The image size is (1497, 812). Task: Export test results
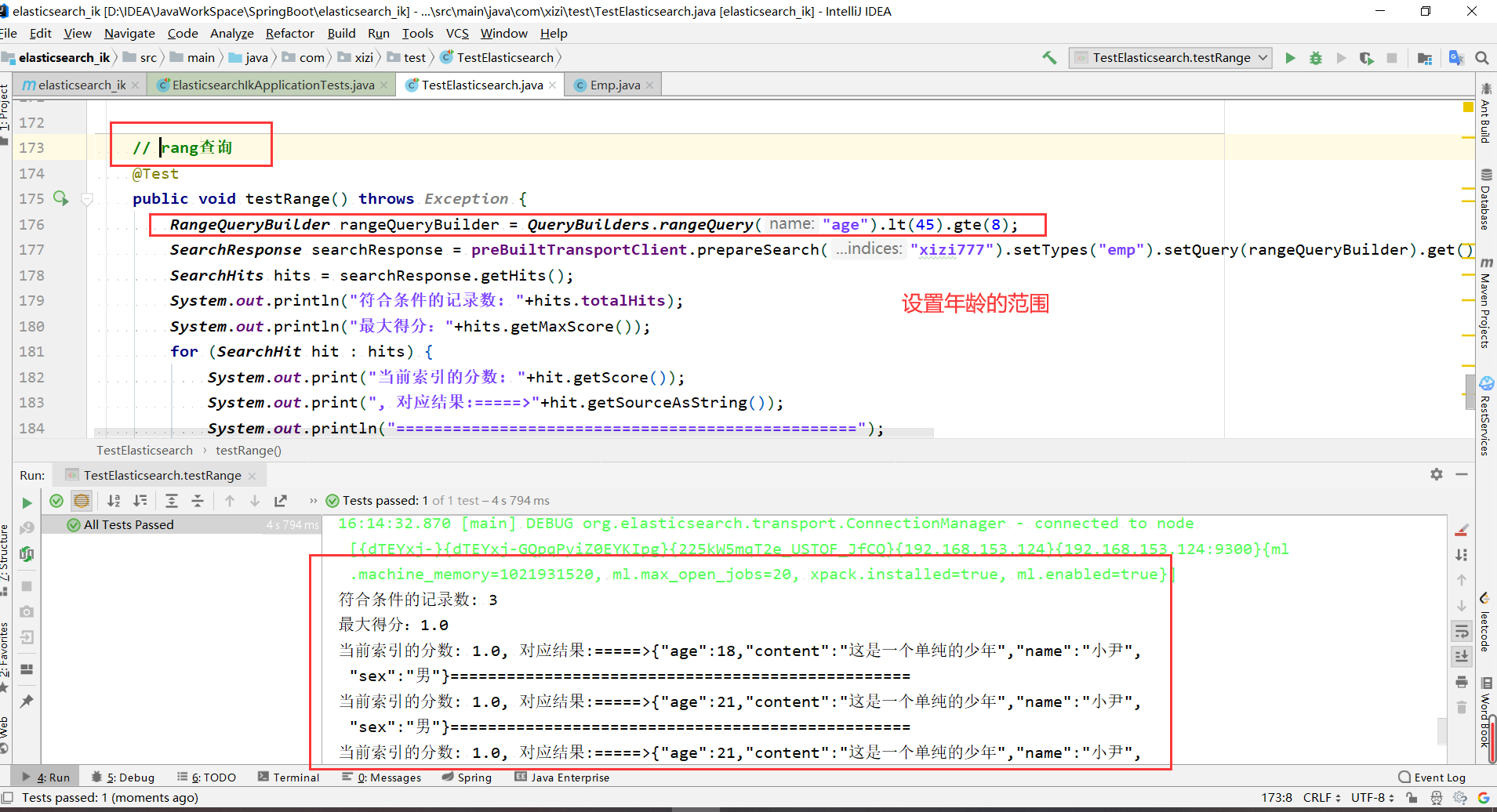pos(280,501)
